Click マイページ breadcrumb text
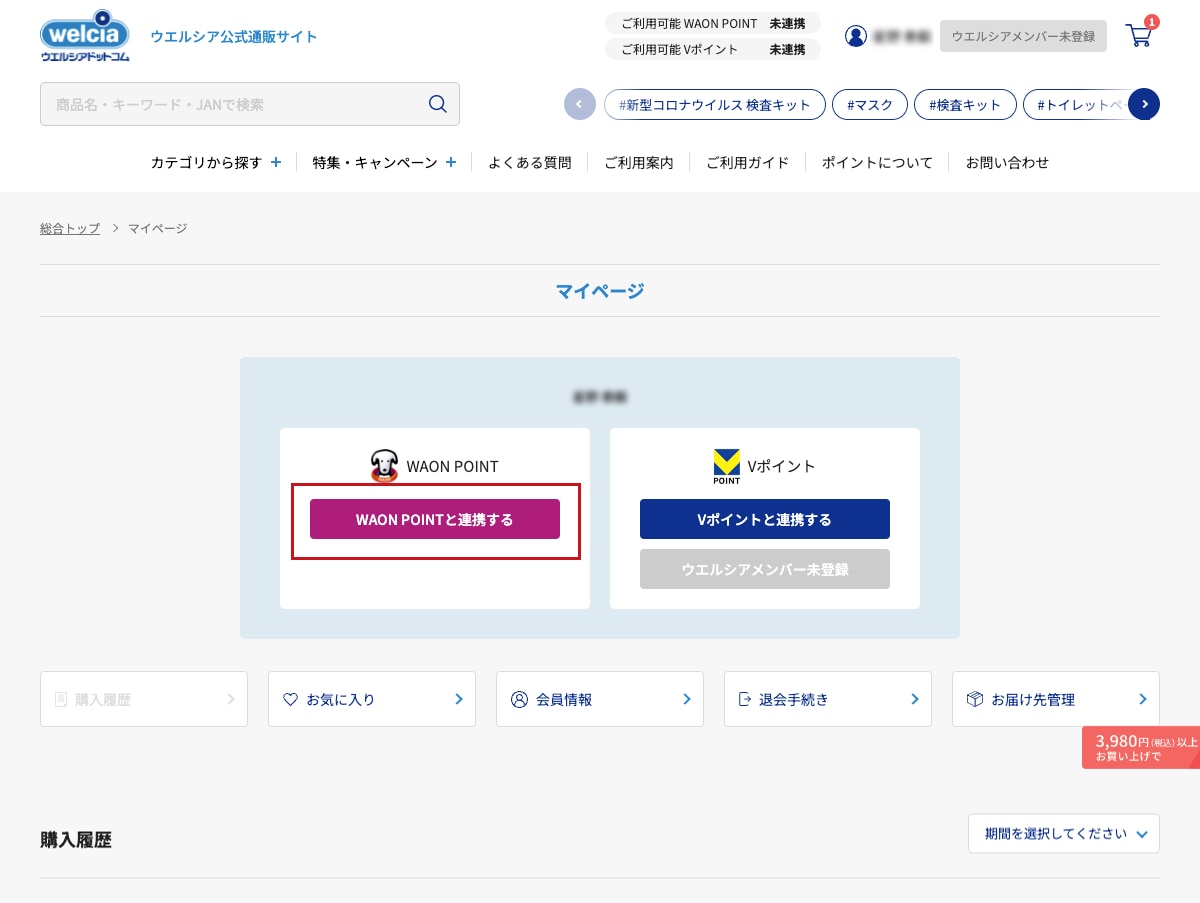Image resolution: width=1200 pixels, height=903 pixels. pyautogui.click(x=158, y=228)
